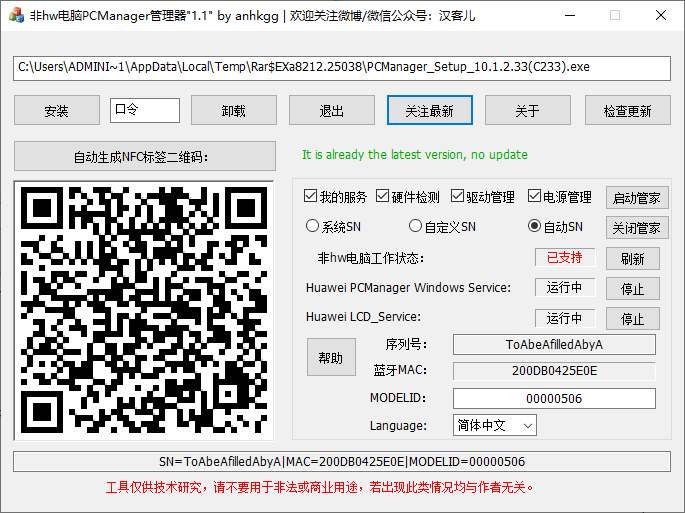Click 自动生成NFC标签二维码 button

(x=145, y=156)
